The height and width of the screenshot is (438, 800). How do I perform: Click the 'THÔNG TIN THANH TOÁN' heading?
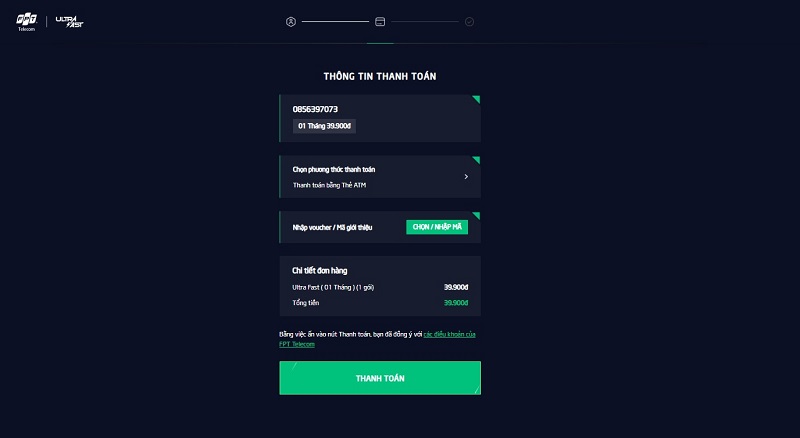(x=380, y=76)
